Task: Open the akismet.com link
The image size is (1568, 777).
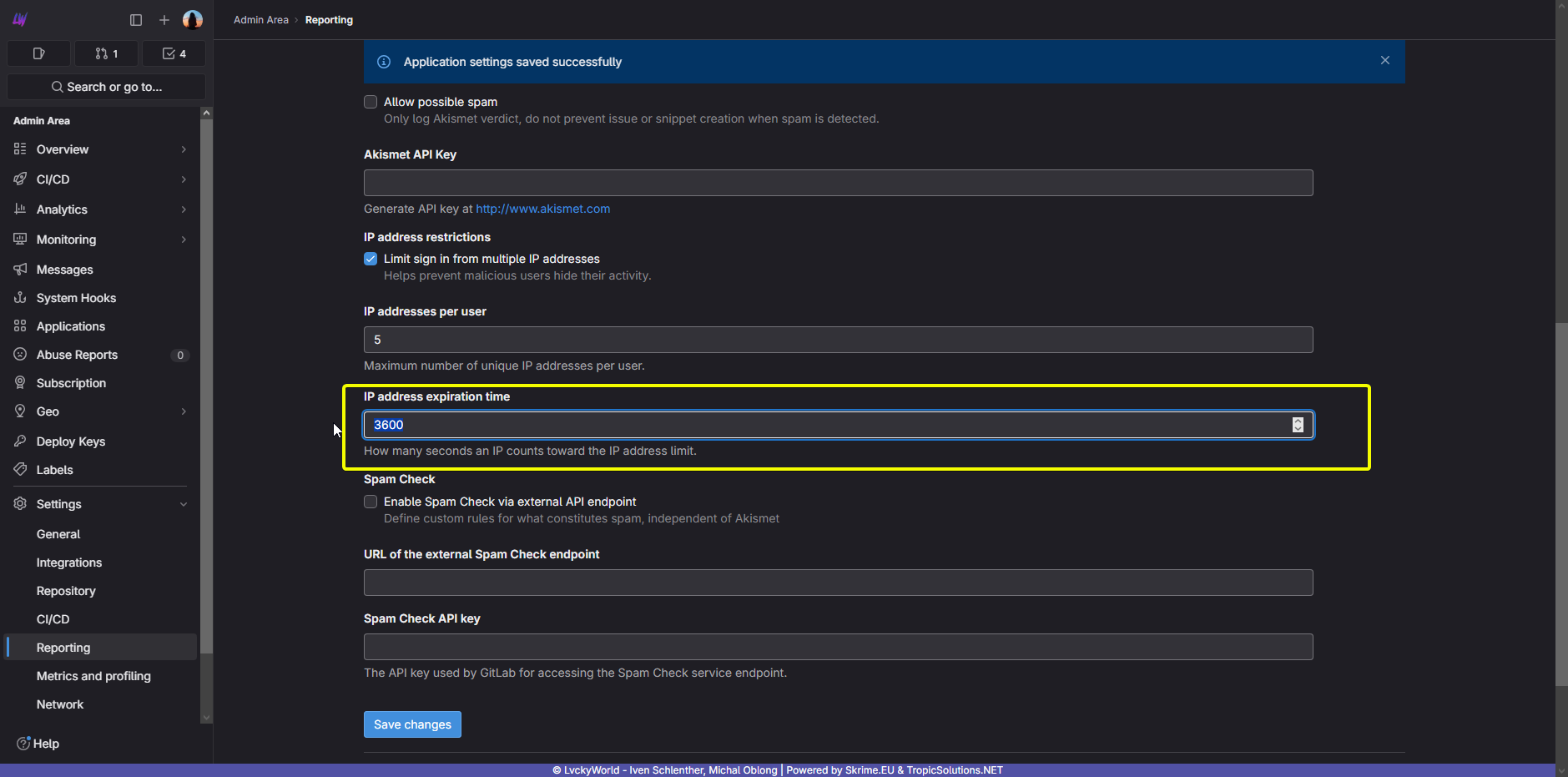Action: point(542,209)
